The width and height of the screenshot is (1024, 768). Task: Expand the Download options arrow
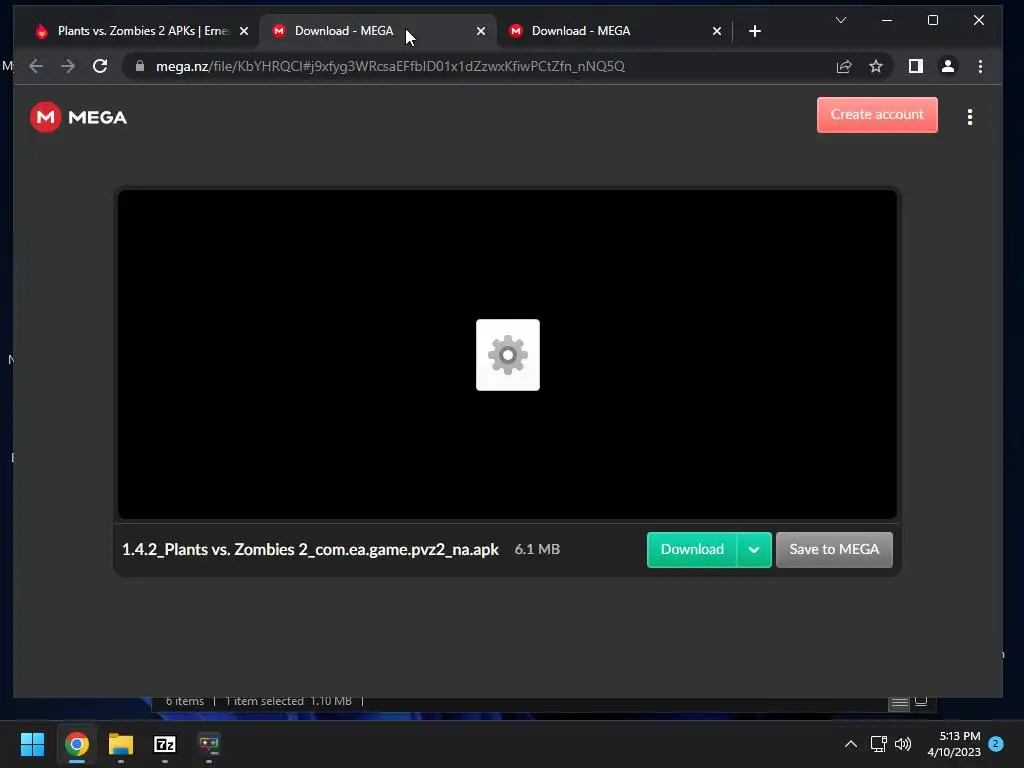click(754, 550)
